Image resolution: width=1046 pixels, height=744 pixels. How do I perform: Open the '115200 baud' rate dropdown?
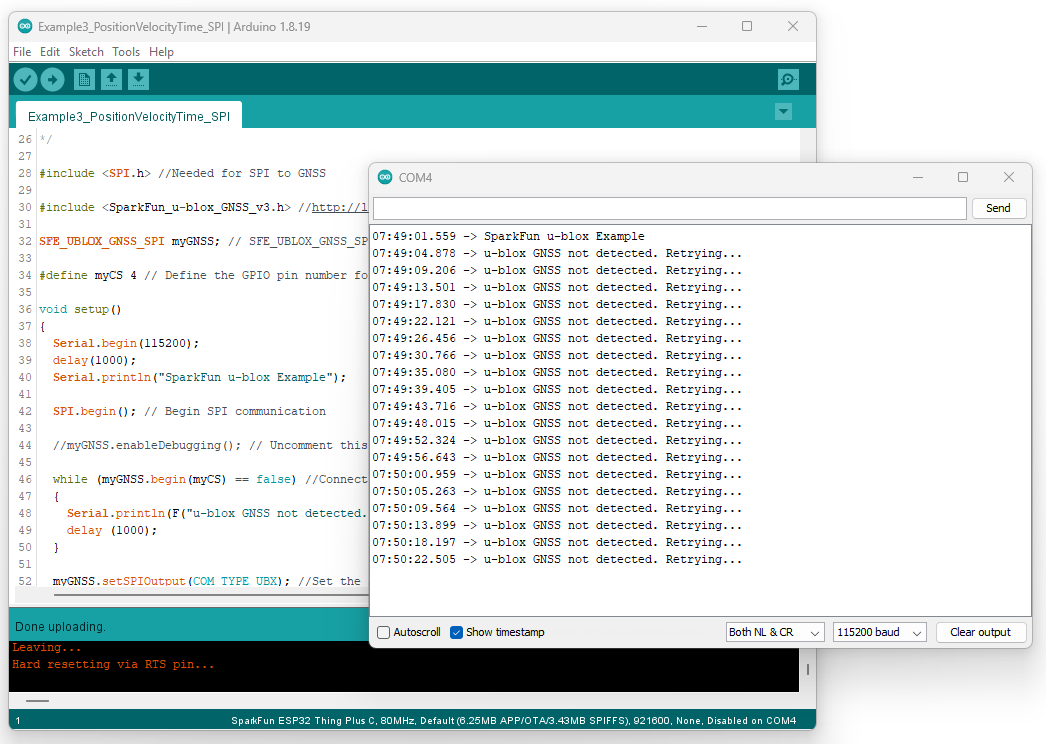pos(879,632)
